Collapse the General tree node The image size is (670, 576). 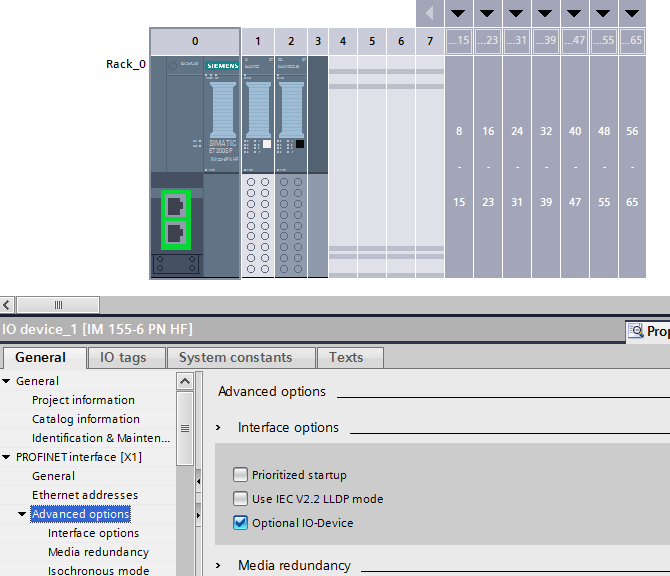pyautogui.click(x=6, y=381)
